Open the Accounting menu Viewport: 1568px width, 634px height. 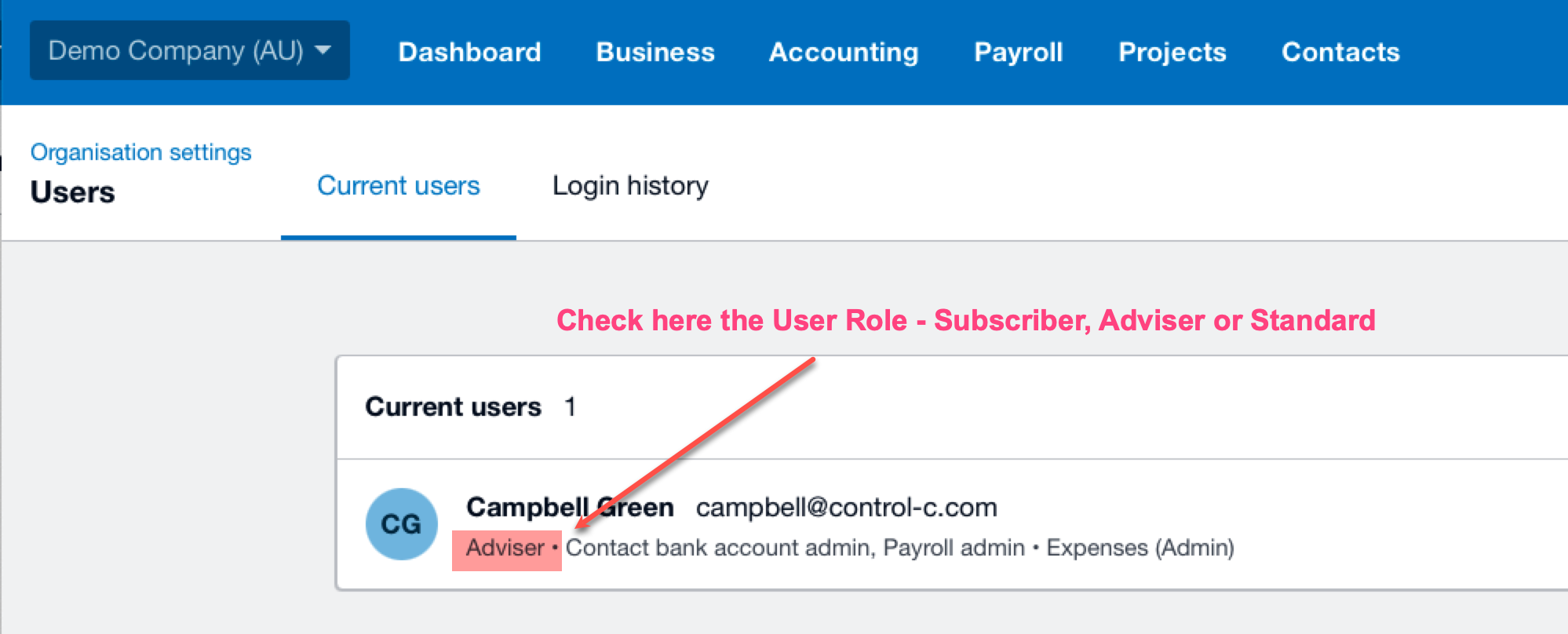844,52
